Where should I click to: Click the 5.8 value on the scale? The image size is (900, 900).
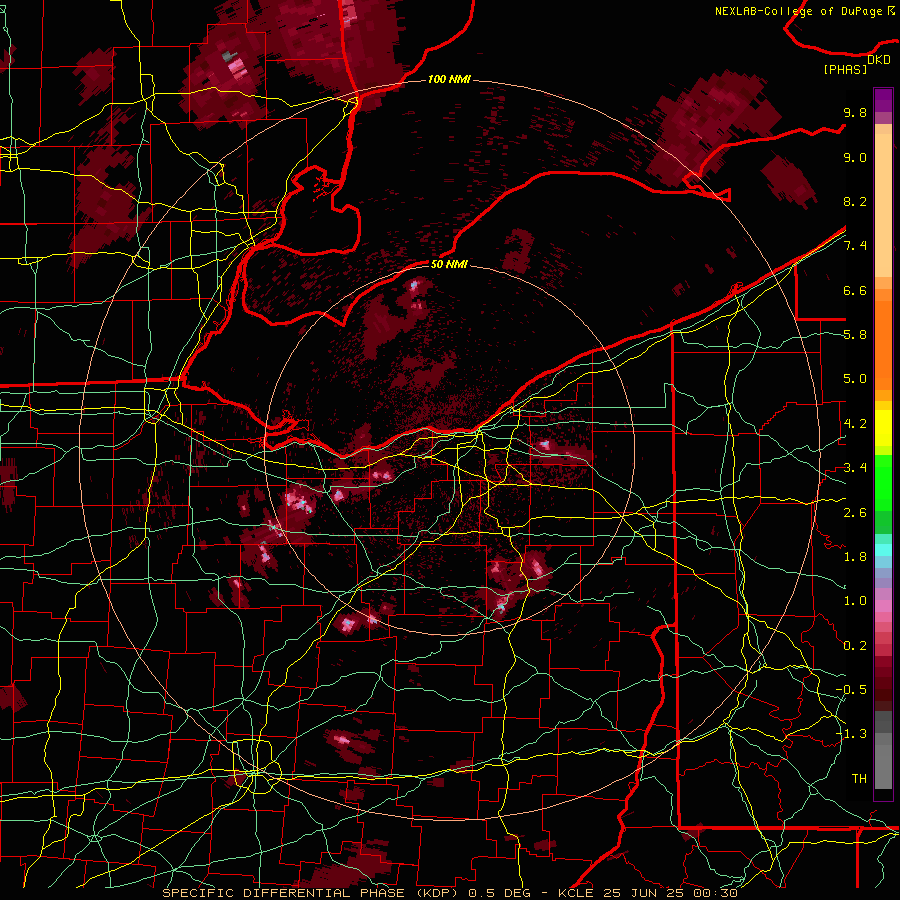[x=855, y=335]
